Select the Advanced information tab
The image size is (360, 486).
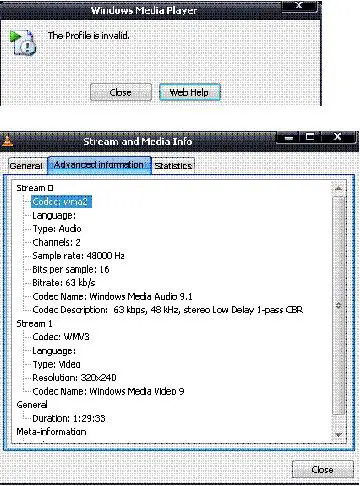pyautogui.click(x=99, y=165)
